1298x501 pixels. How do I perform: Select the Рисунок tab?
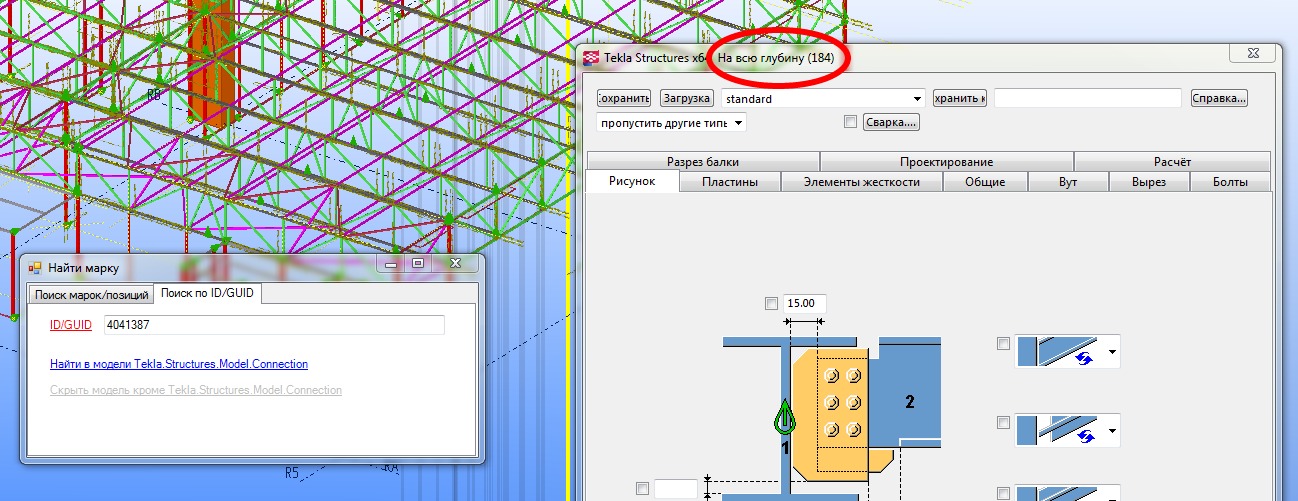633,181
